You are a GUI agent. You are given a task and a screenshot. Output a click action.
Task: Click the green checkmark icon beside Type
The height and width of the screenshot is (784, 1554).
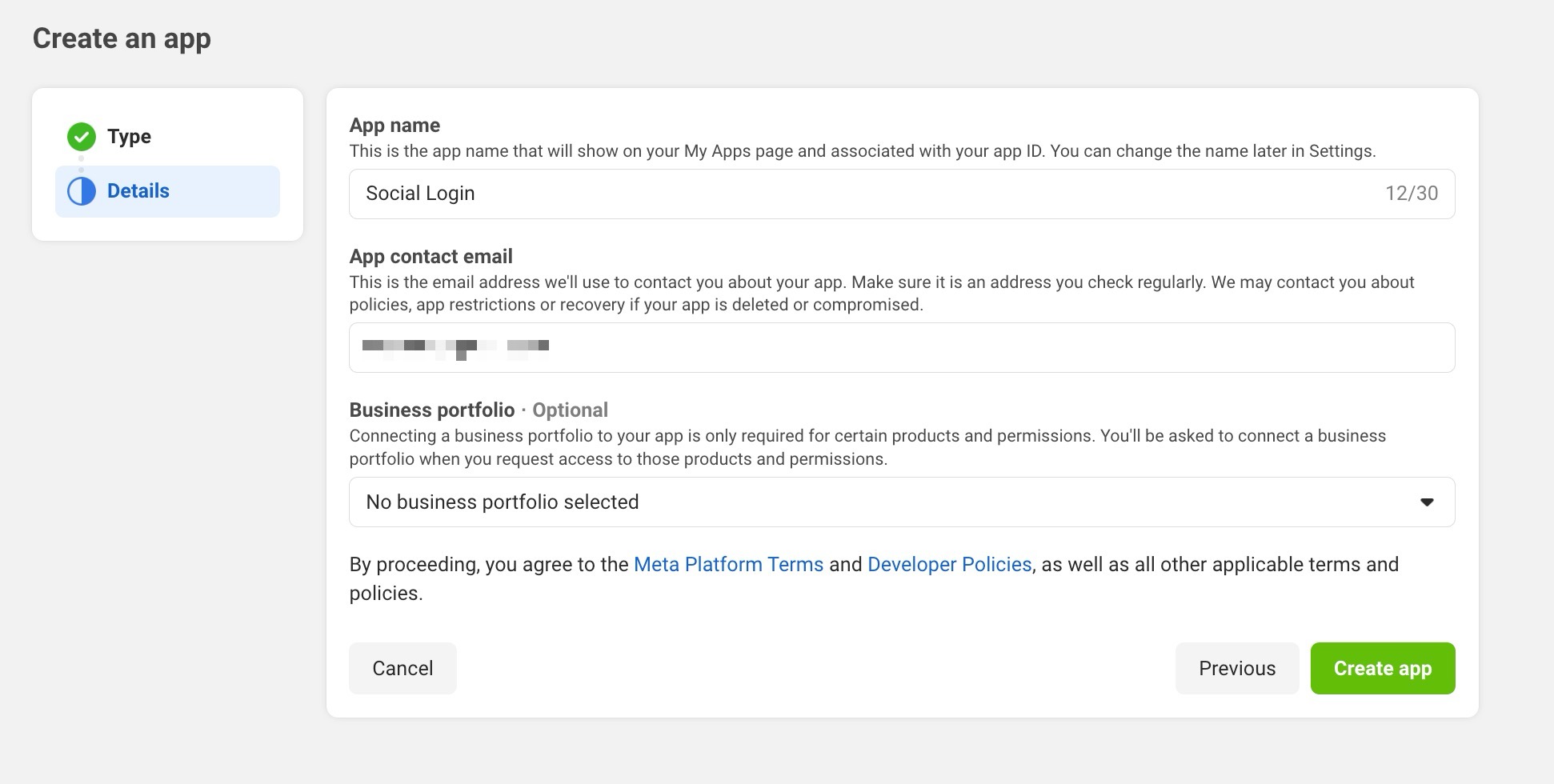[81, 137]
